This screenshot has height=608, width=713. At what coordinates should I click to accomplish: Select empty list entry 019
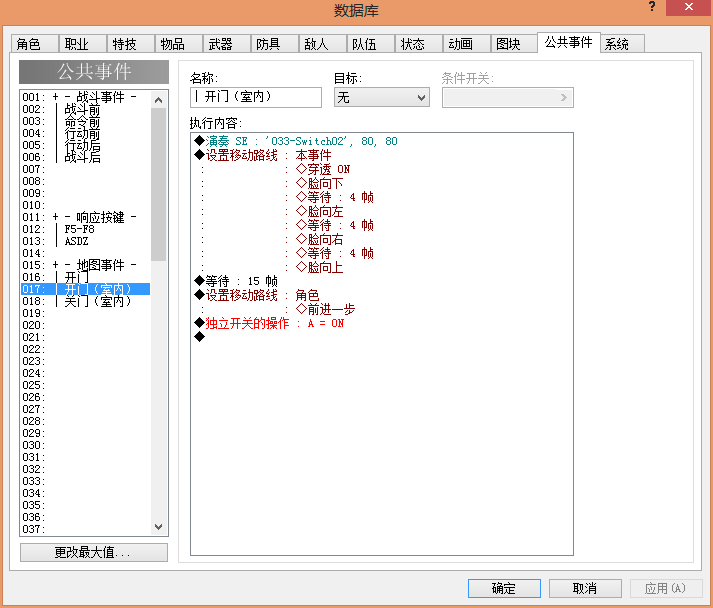pos(85,313)
